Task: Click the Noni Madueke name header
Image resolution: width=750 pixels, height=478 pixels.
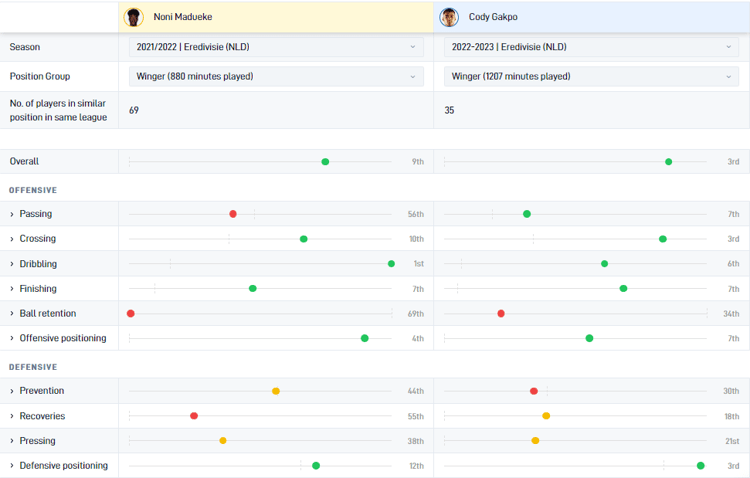Action: [x=183, y=17]
